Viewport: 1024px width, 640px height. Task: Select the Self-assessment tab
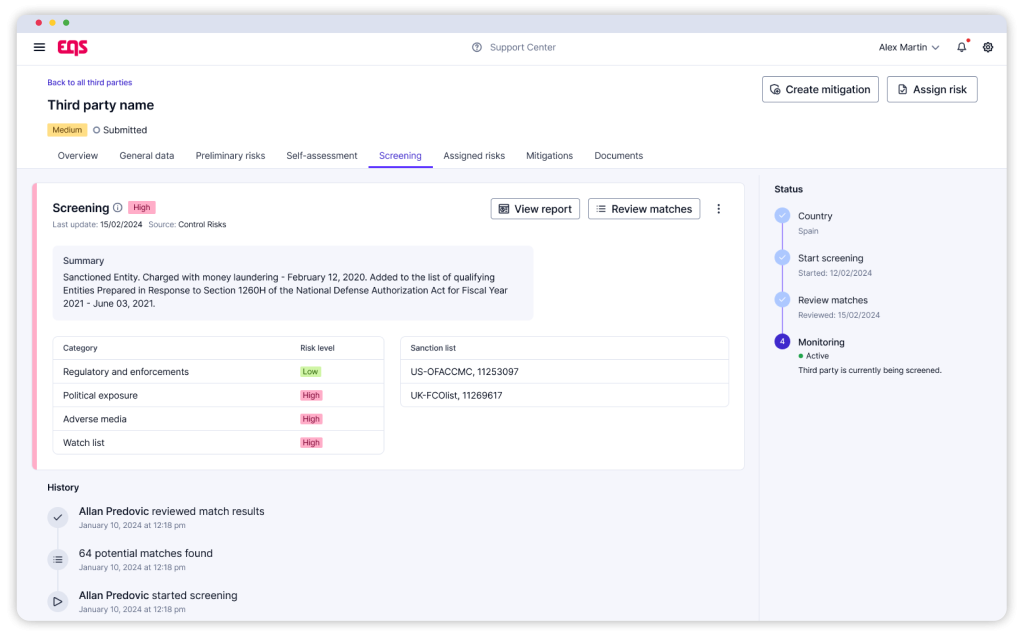pyautogui.click(x=322, y=156)
